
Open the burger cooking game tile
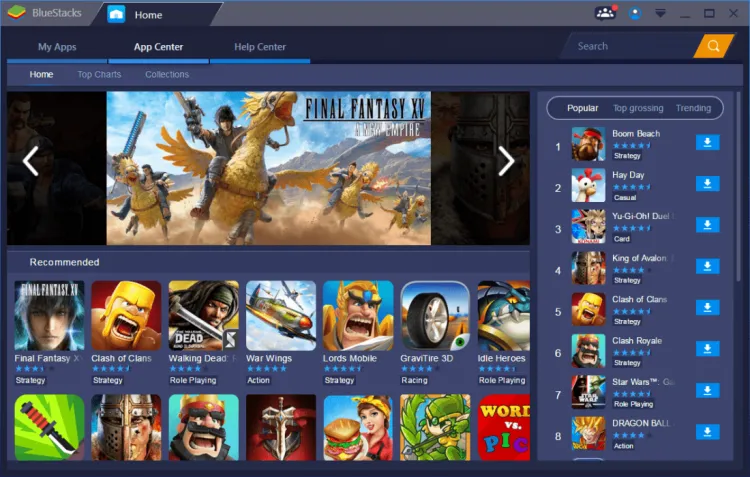point(358,427)
